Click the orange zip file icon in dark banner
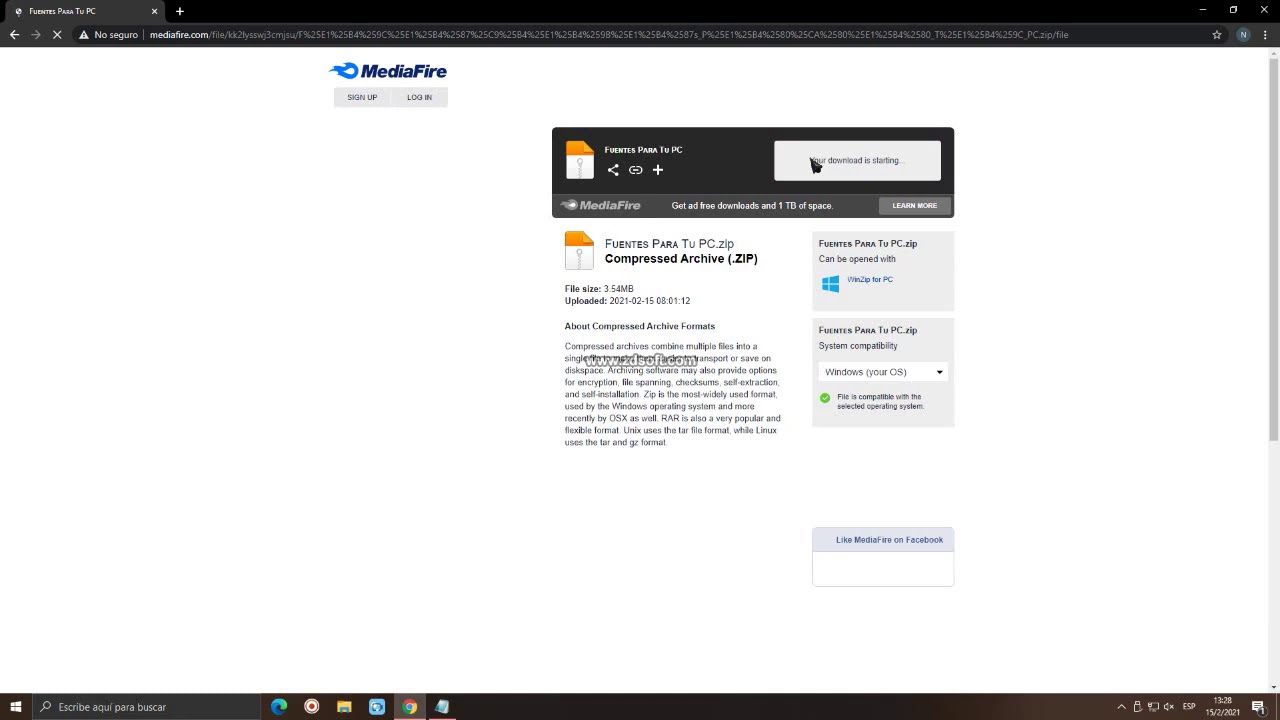The image size is (1280, 720). coord(580,160)
